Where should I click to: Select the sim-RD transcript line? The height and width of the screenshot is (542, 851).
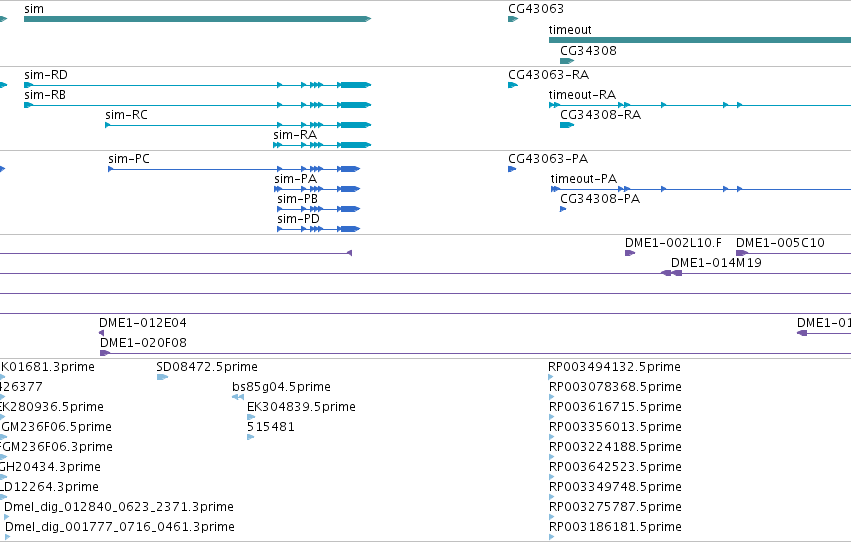pos(198,85)
